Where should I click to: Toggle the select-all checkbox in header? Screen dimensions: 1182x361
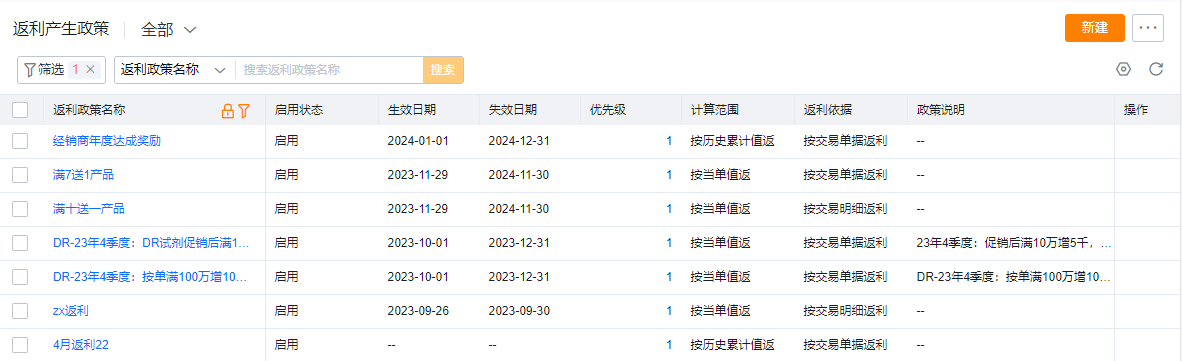point(20,110)
